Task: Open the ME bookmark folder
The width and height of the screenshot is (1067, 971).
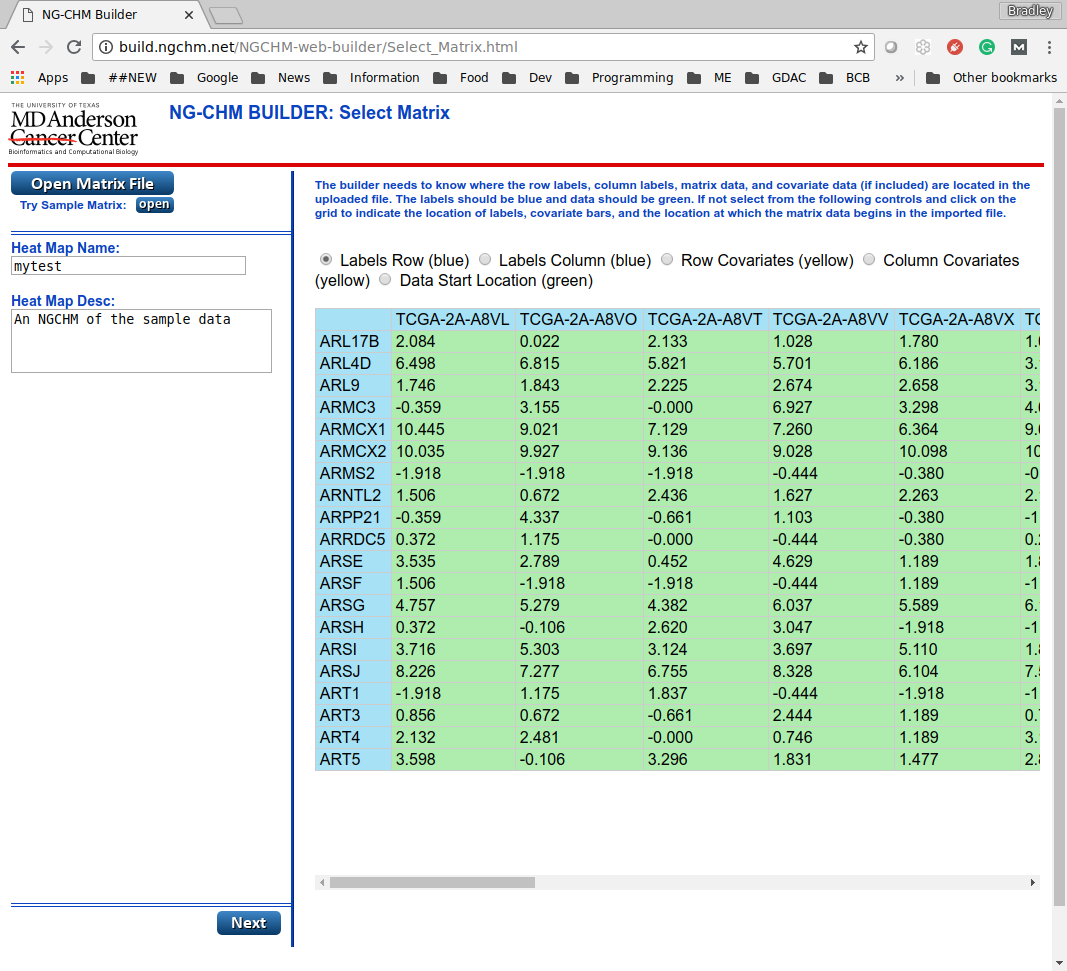Action: pos(709,78)
